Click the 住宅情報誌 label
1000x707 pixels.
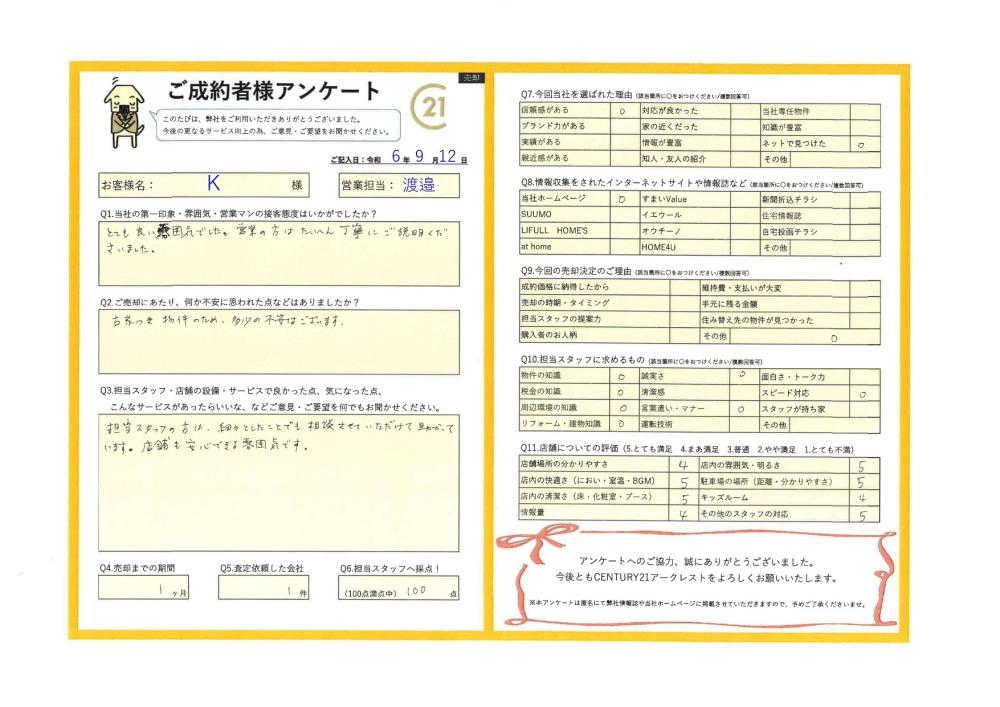point(782,215)
